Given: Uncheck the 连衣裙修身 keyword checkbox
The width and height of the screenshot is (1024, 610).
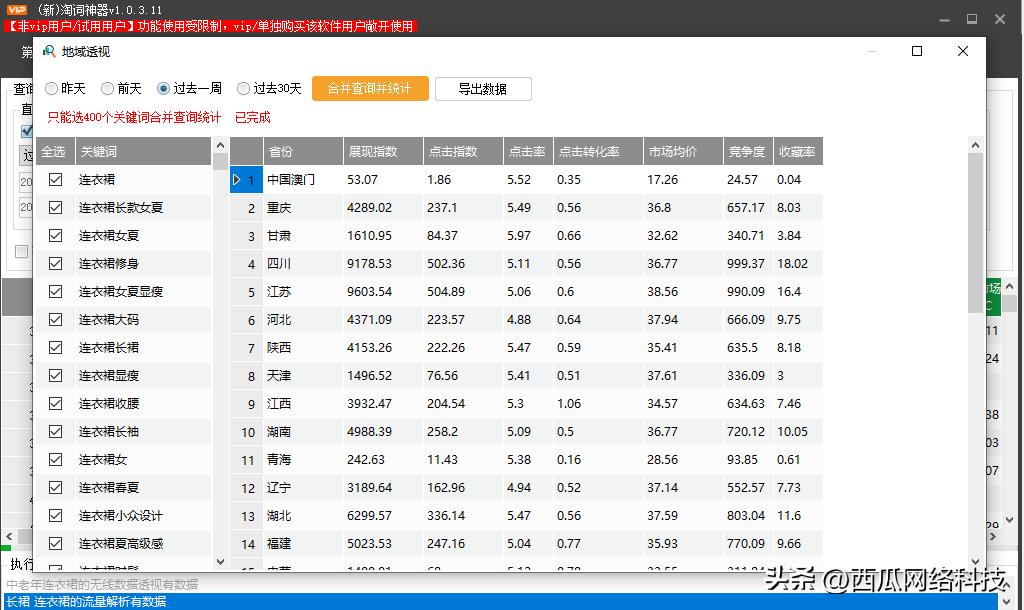Looking at the screenshot, I should pos(56,264).
